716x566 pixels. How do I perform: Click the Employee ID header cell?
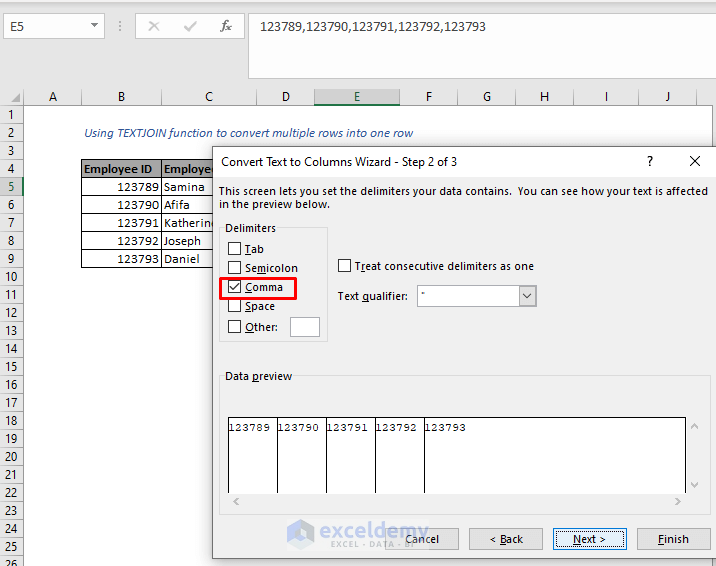point(121,169)
